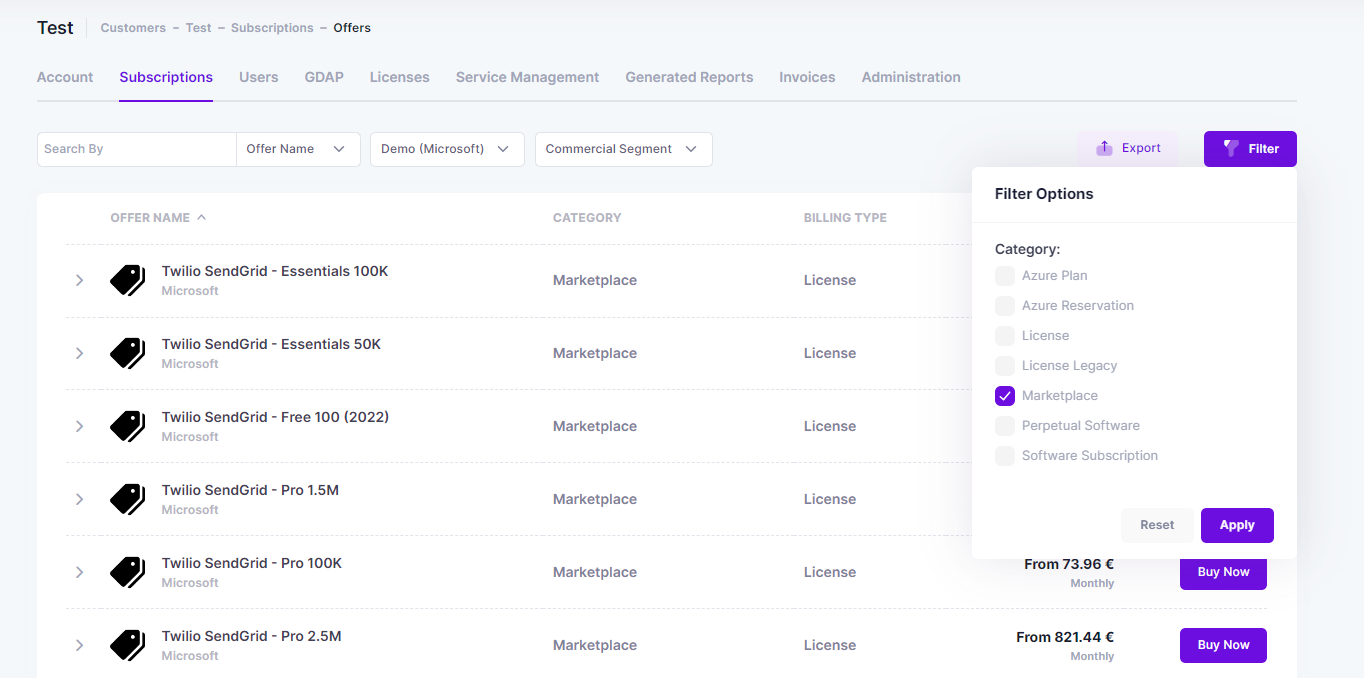The width and height of the screenshot is (1364, 678).
Task: Focus the Search By input field
Action: click(x=137, y=149)
